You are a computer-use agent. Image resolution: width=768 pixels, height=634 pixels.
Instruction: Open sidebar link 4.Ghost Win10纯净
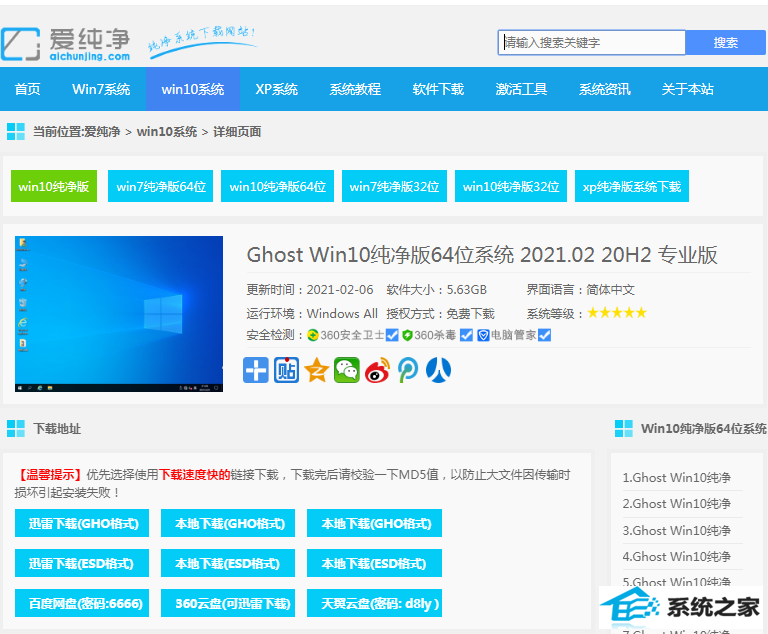tap(676, 557)
